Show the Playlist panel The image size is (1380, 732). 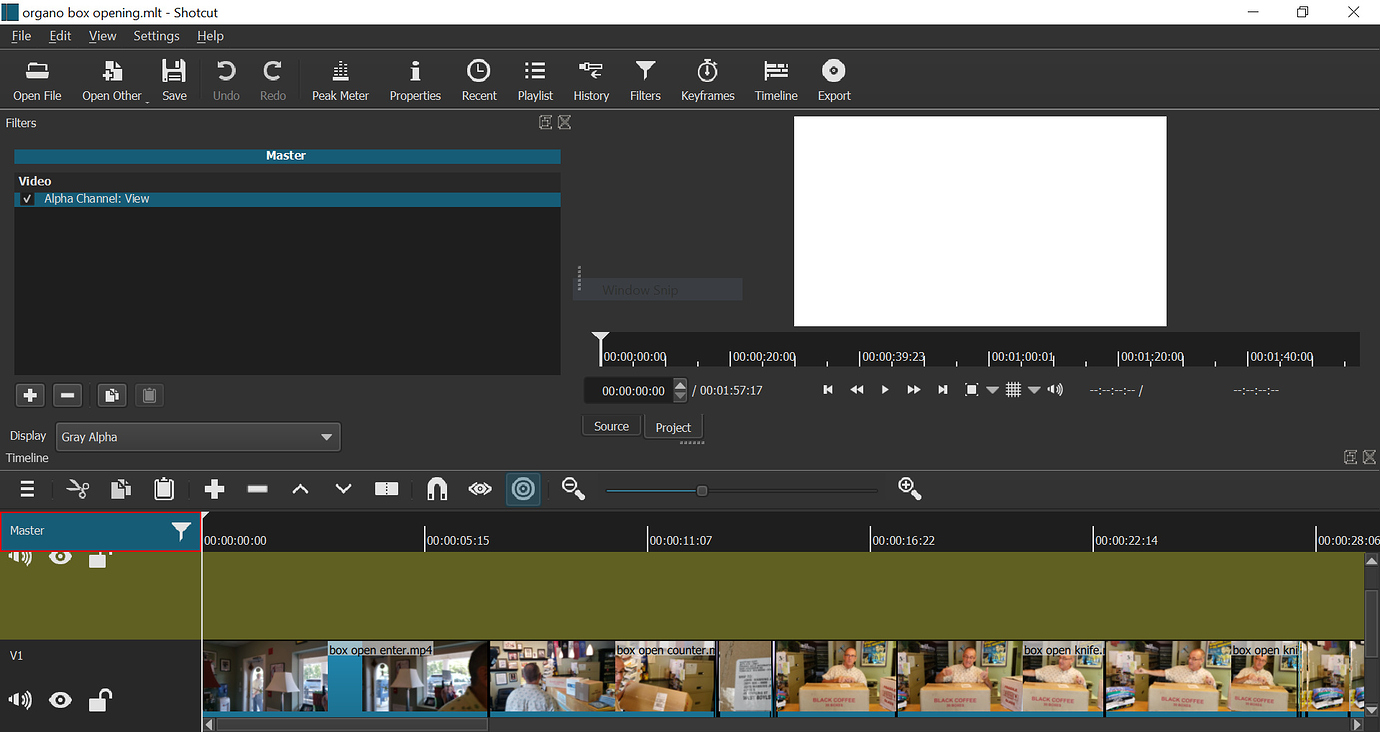pos(535,80)
